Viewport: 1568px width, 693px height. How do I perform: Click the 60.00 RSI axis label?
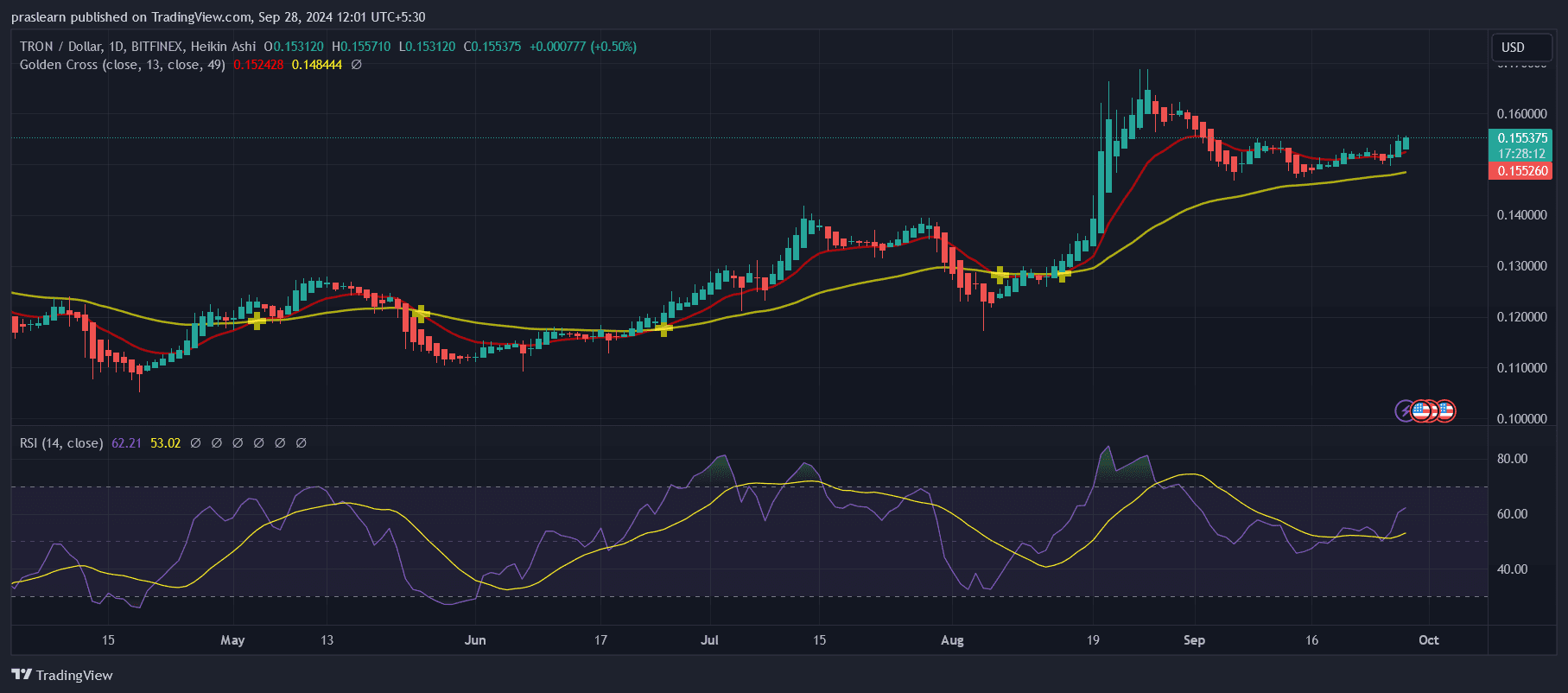coord(1512,514)
